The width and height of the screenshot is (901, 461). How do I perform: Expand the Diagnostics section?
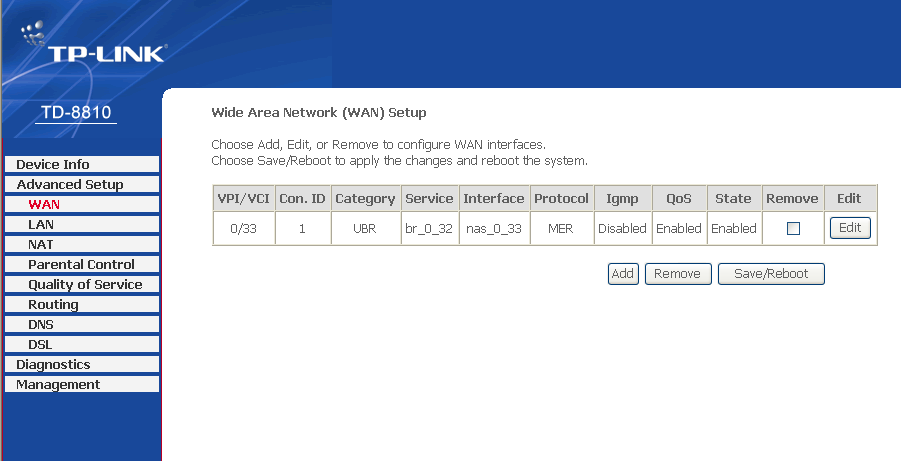[53, 364]
